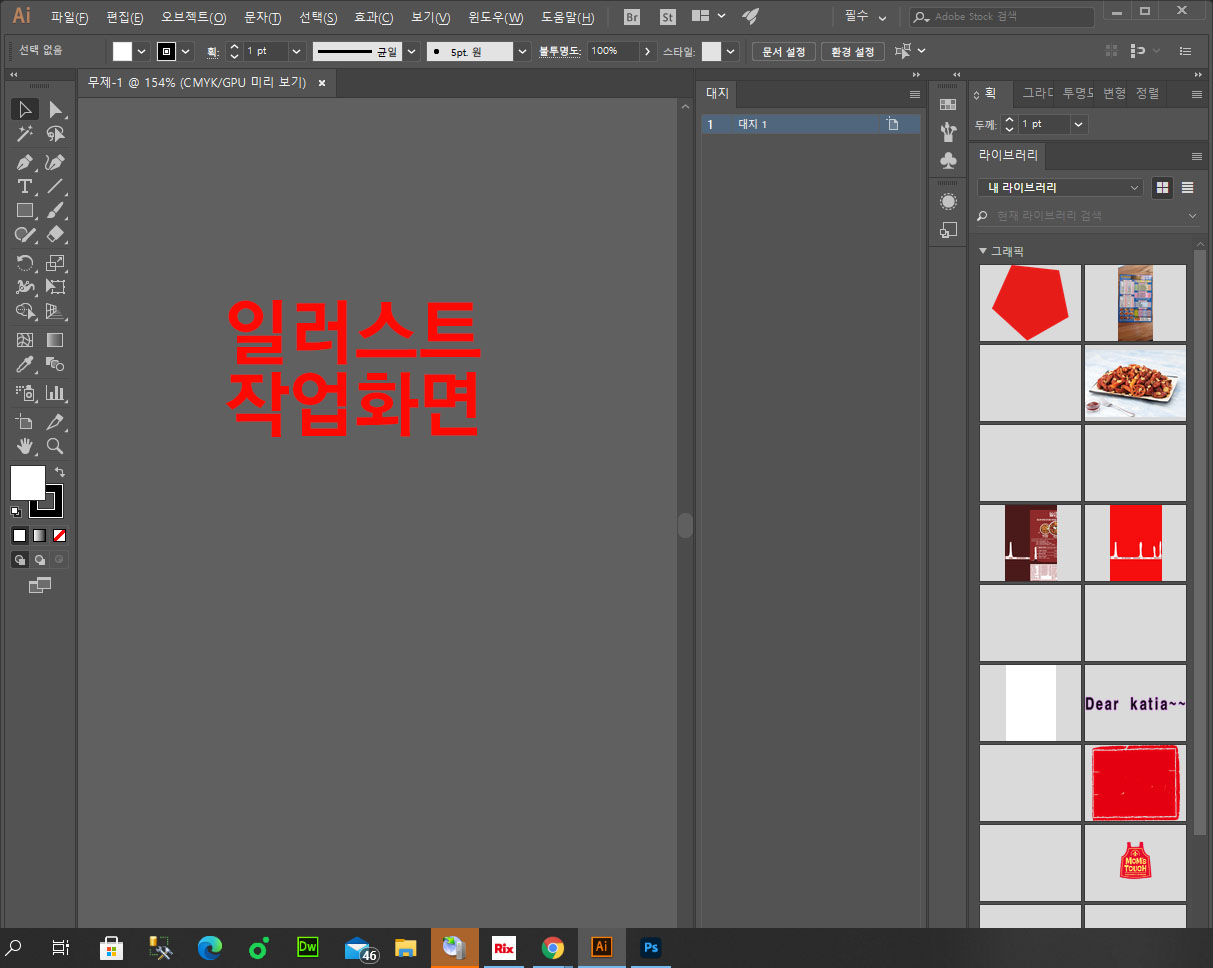Open the variable width profile dropdown

click(x=412, y=51)
